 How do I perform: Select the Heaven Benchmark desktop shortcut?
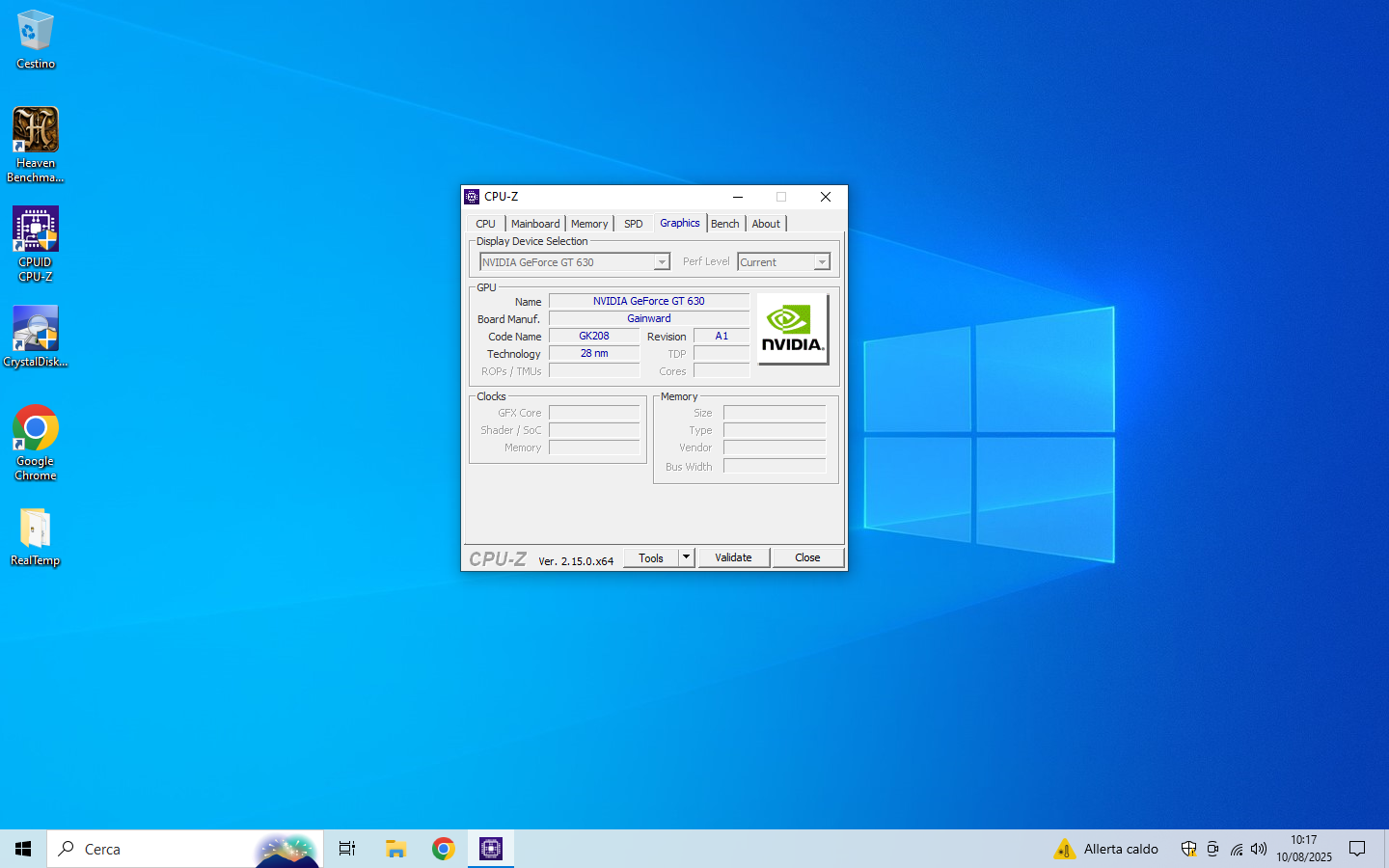point(36,145)
